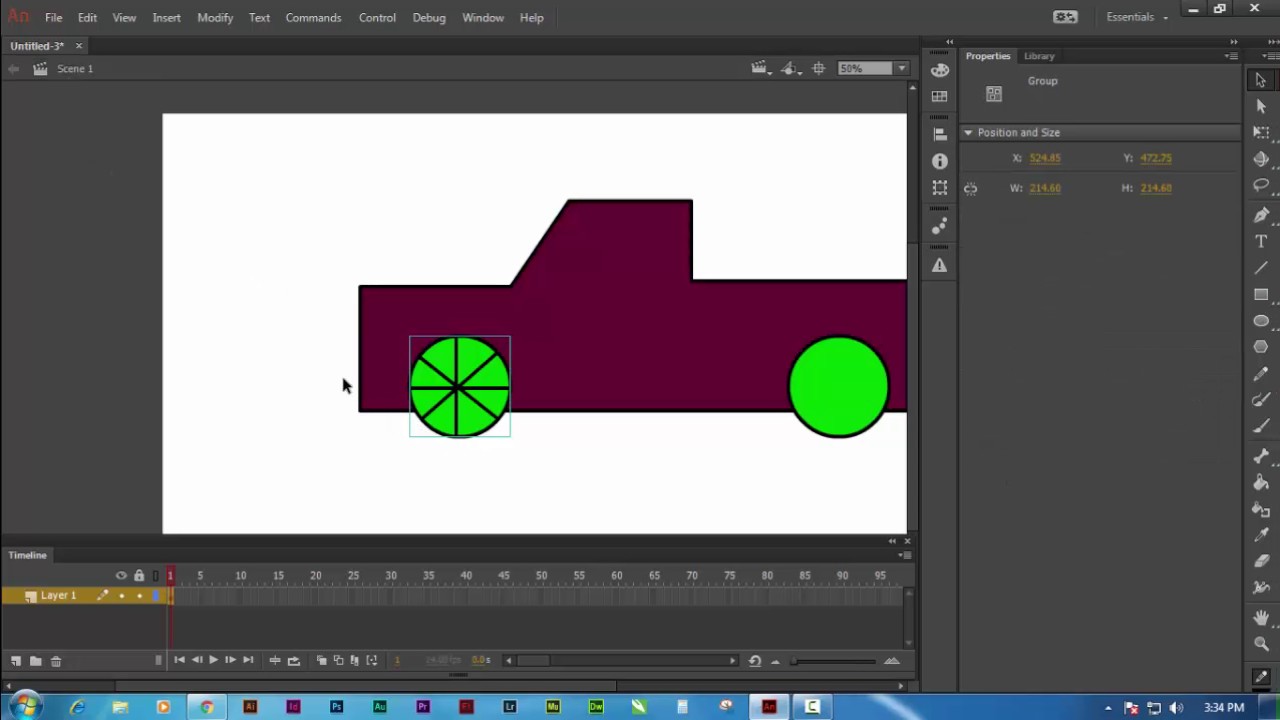Image resolution: width=1280 pixels, height=720 pixels.
Task: Open the Modify menu
Action: click(x=215, y=17)
